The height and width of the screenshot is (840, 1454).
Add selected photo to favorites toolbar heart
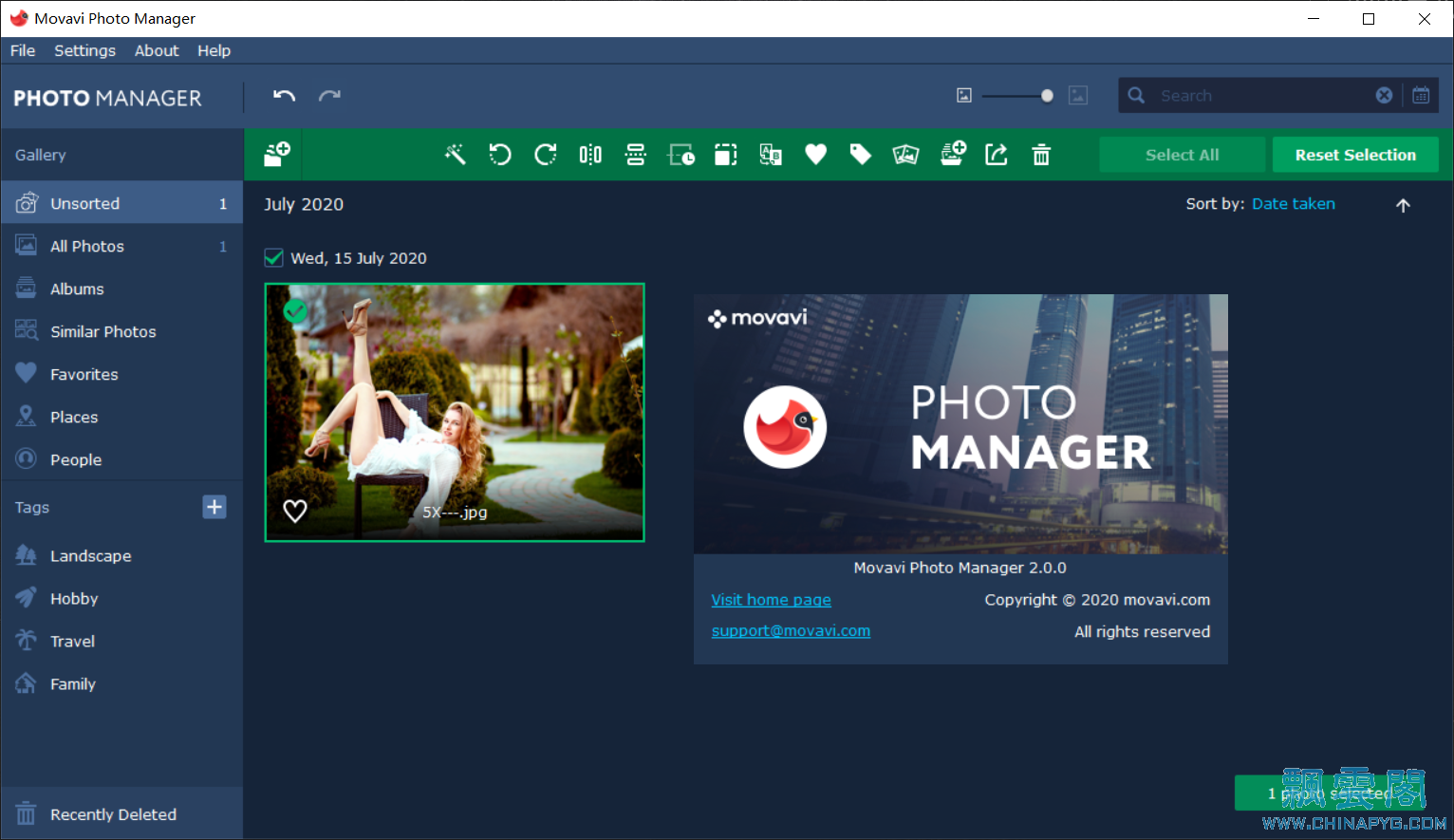816,155
